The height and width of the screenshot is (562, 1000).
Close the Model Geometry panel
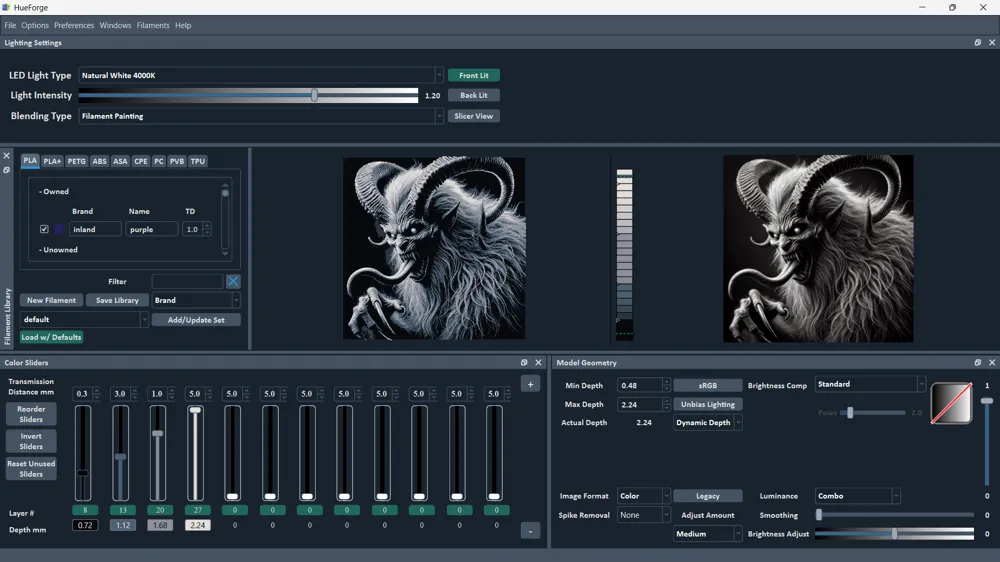tap(992, 362)
